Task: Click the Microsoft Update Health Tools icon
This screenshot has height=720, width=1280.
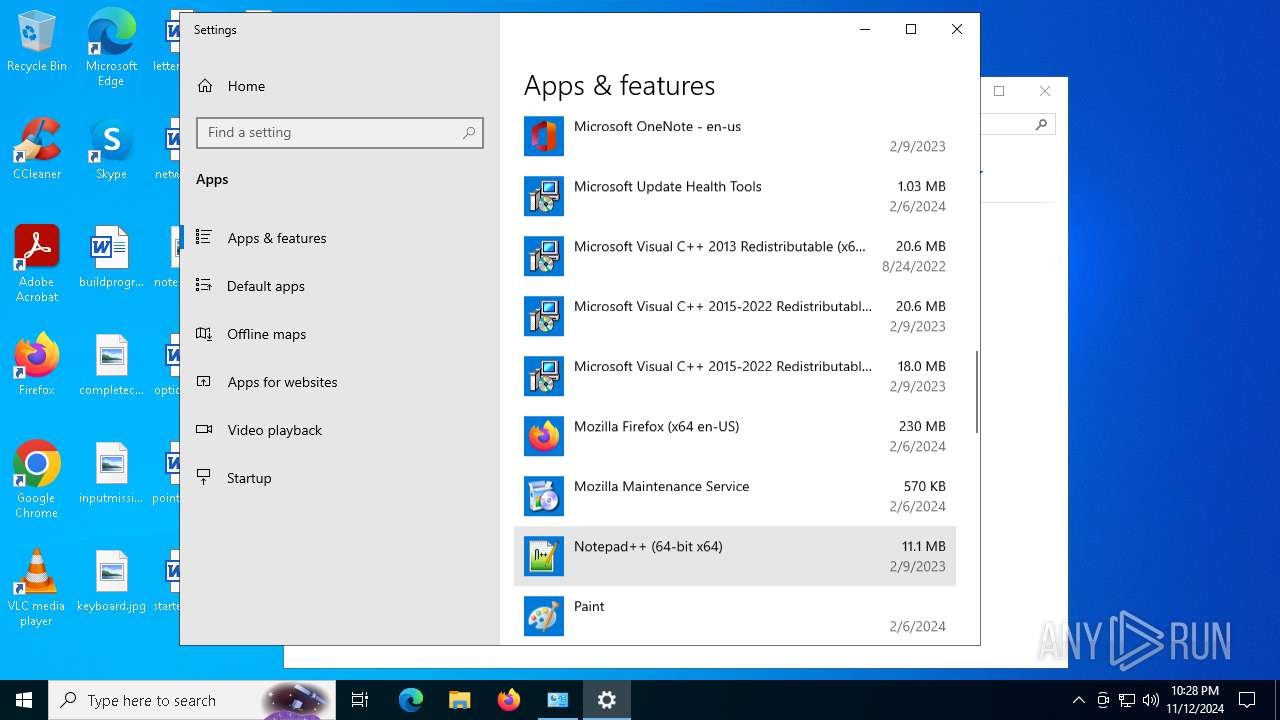Action: click(x=544, y=196)
